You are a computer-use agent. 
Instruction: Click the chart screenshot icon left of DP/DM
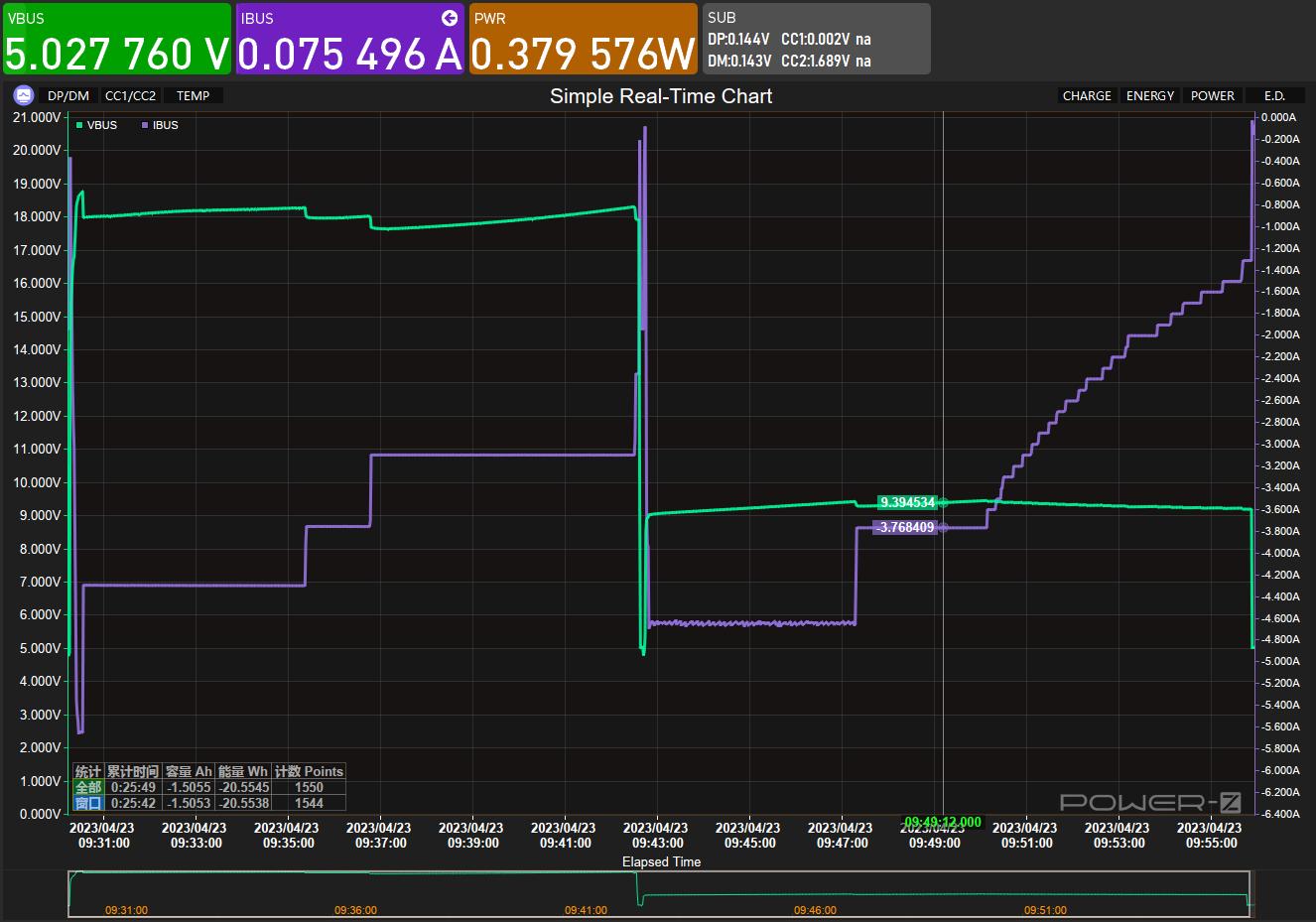point(24,95)
